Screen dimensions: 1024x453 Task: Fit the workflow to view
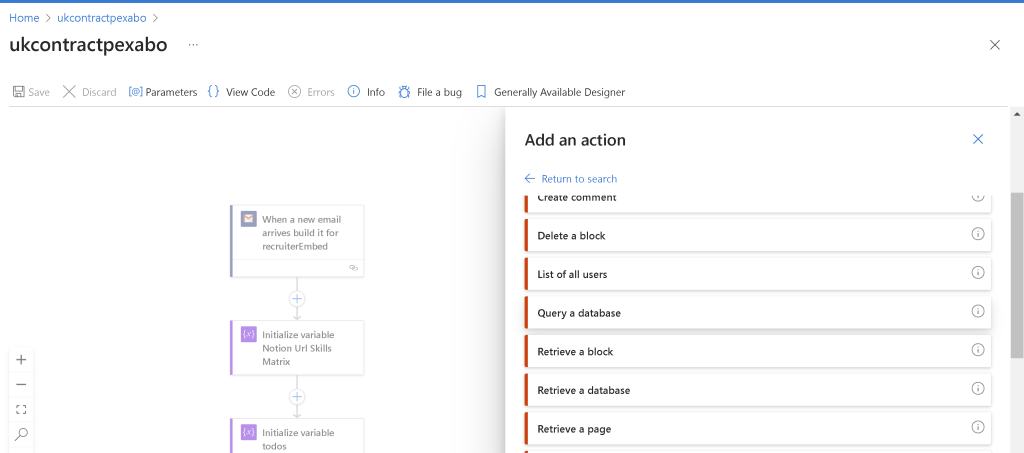point(21,409)
